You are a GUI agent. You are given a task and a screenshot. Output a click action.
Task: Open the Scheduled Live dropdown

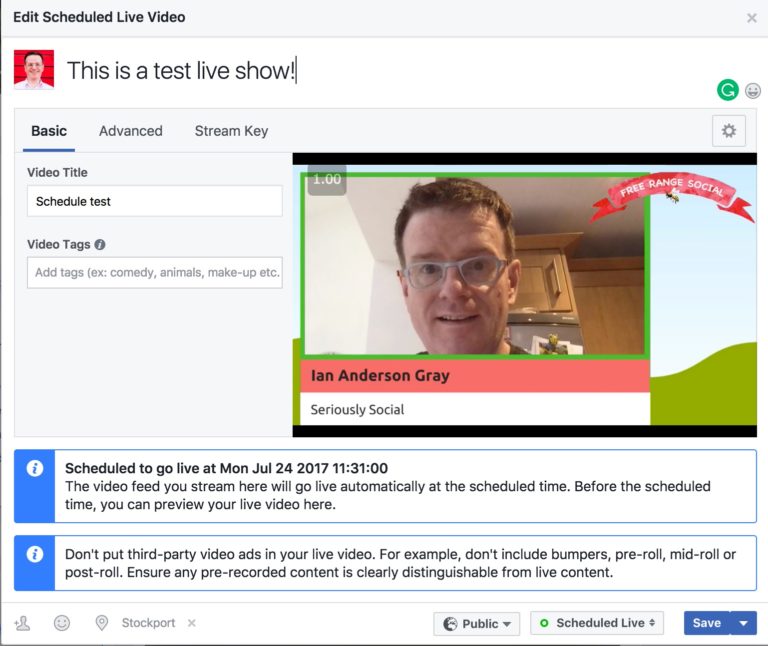tap(597, 623)
